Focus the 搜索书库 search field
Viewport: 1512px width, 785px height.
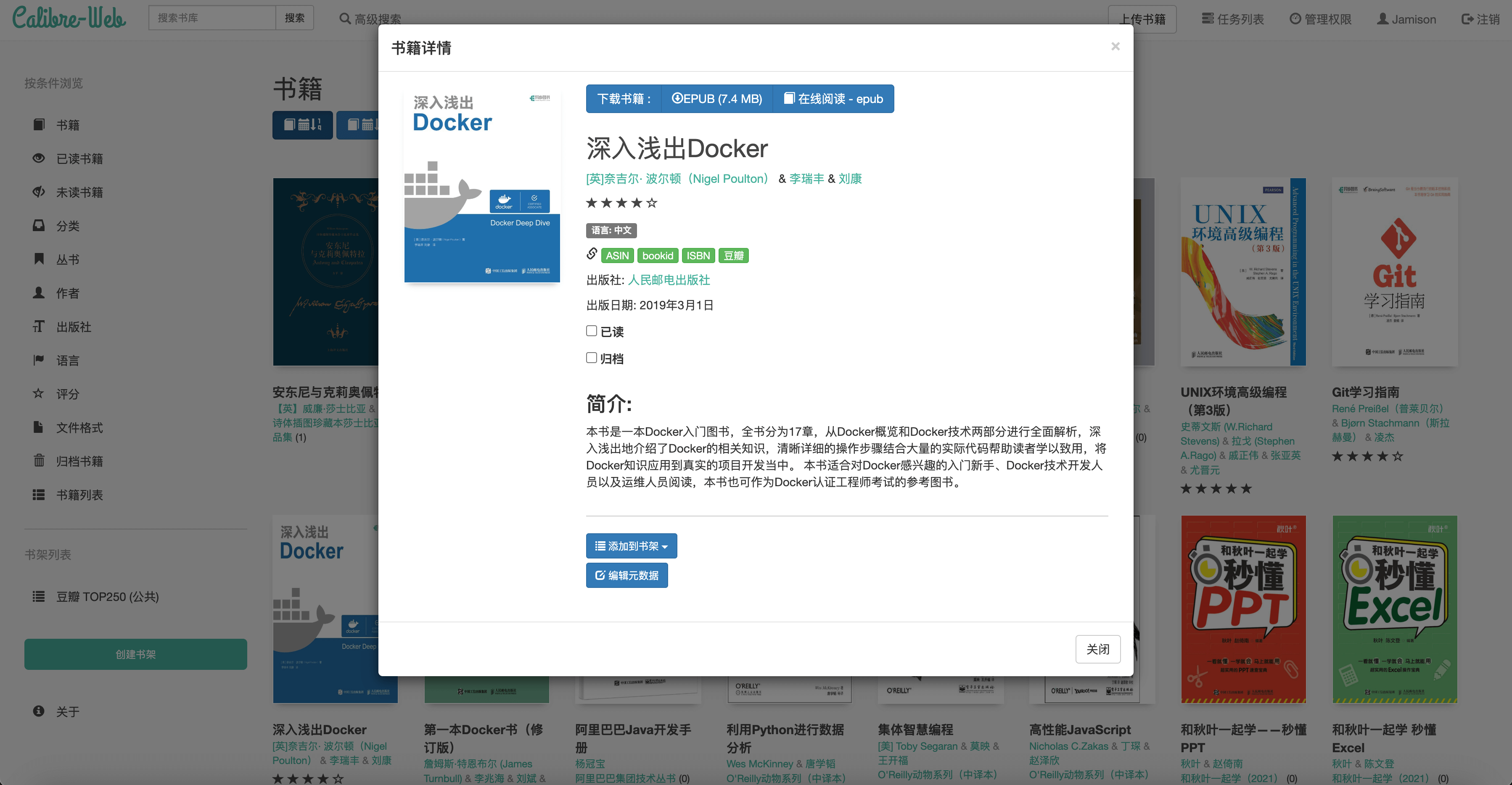pos(212,18)
